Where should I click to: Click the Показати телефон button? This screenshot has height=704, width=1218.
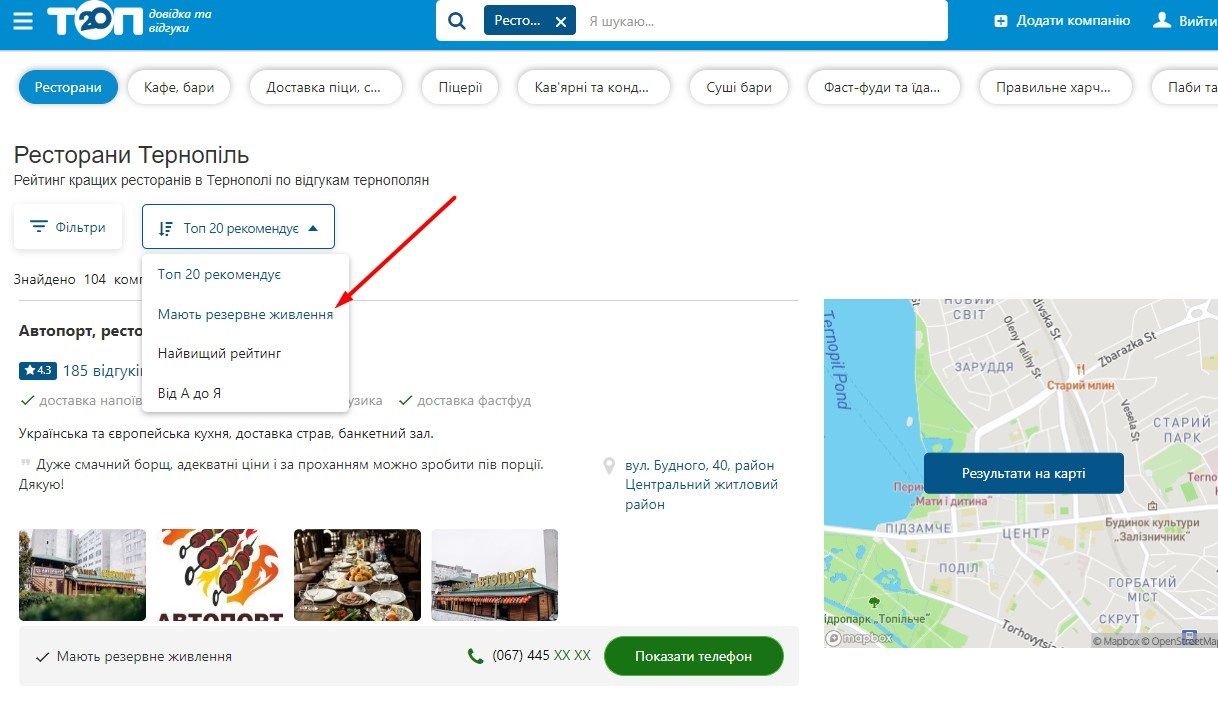694,657
